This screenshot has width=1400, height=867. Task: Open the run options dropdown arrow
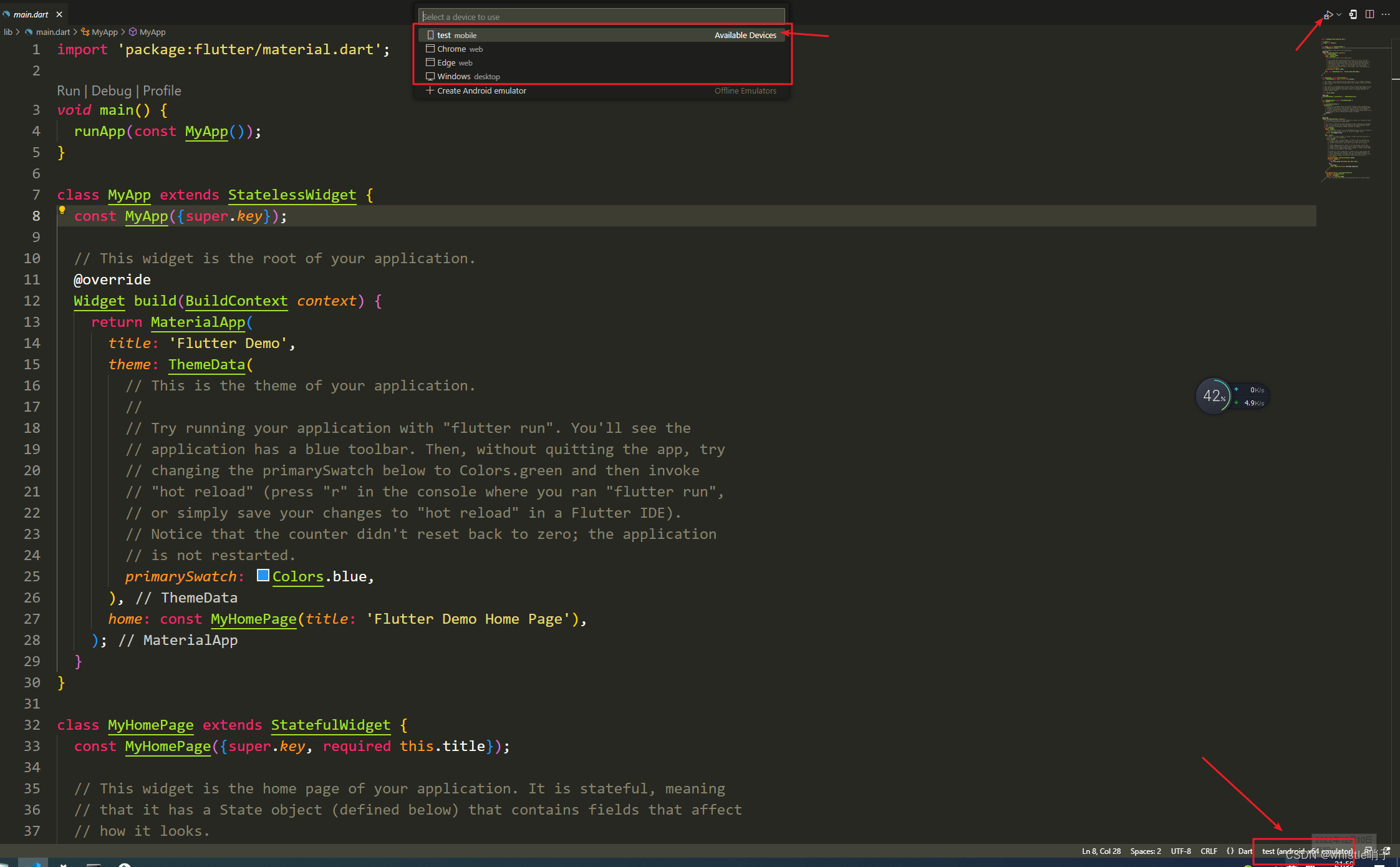(x=1339, y=14)
